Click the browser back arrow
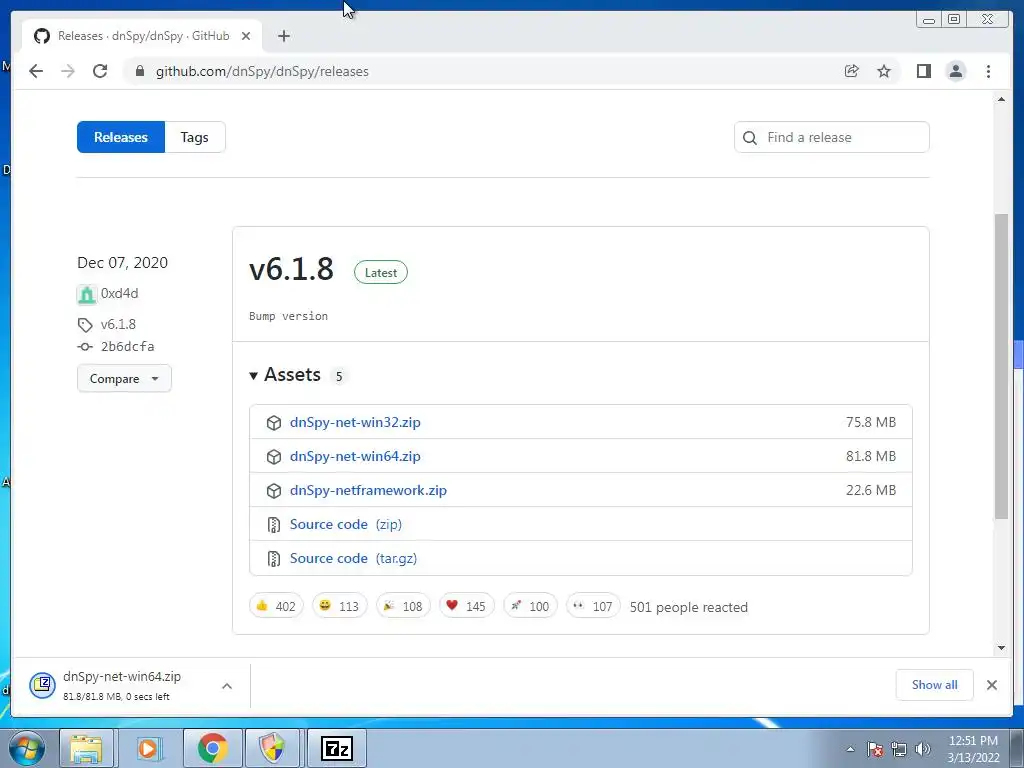Viewport: 1024px width, 768px height. click(x=36, y=71)
